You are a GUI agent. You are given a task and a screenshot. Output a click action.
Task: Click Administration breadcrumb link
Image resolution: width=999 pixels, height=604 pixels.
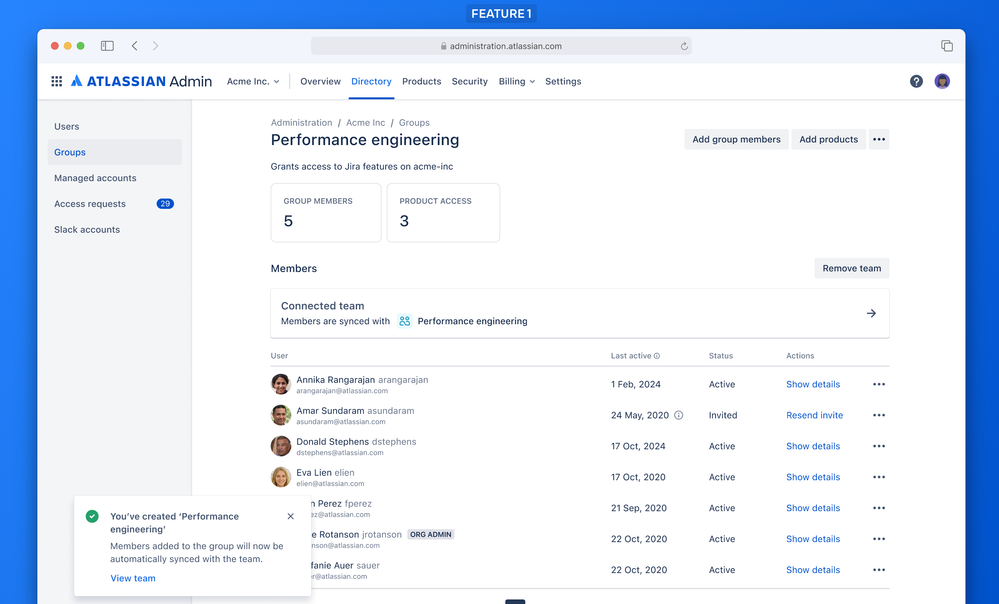(301, 122)
